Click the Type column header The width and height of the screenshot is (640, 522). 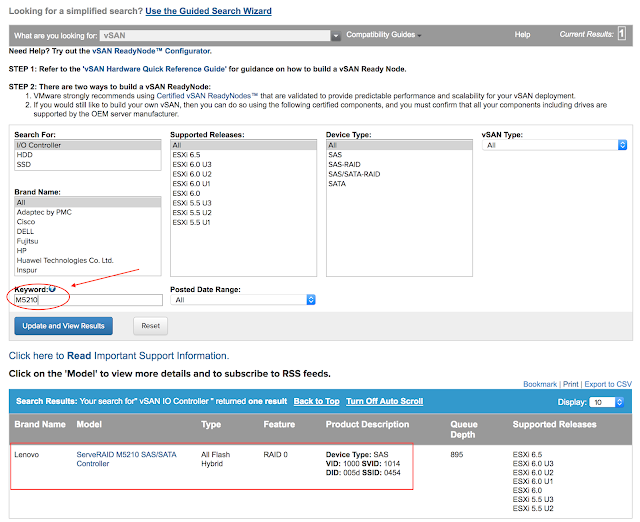(x=211, y=424)
